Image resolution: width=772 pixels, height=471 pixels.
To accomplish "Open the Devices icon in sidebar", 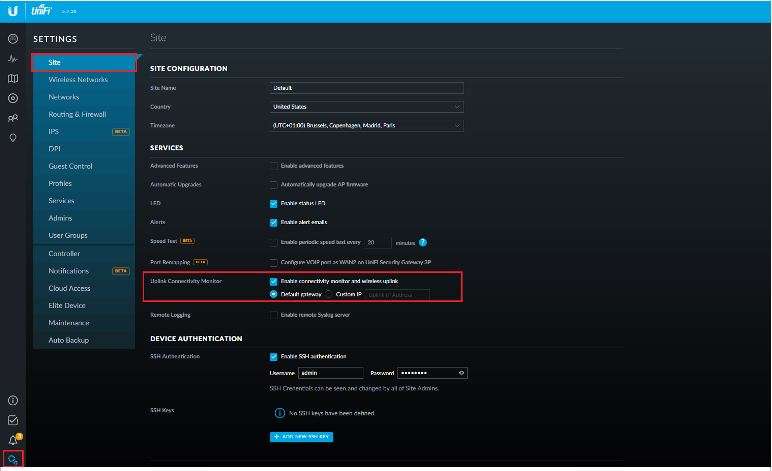I will point(13,98).
